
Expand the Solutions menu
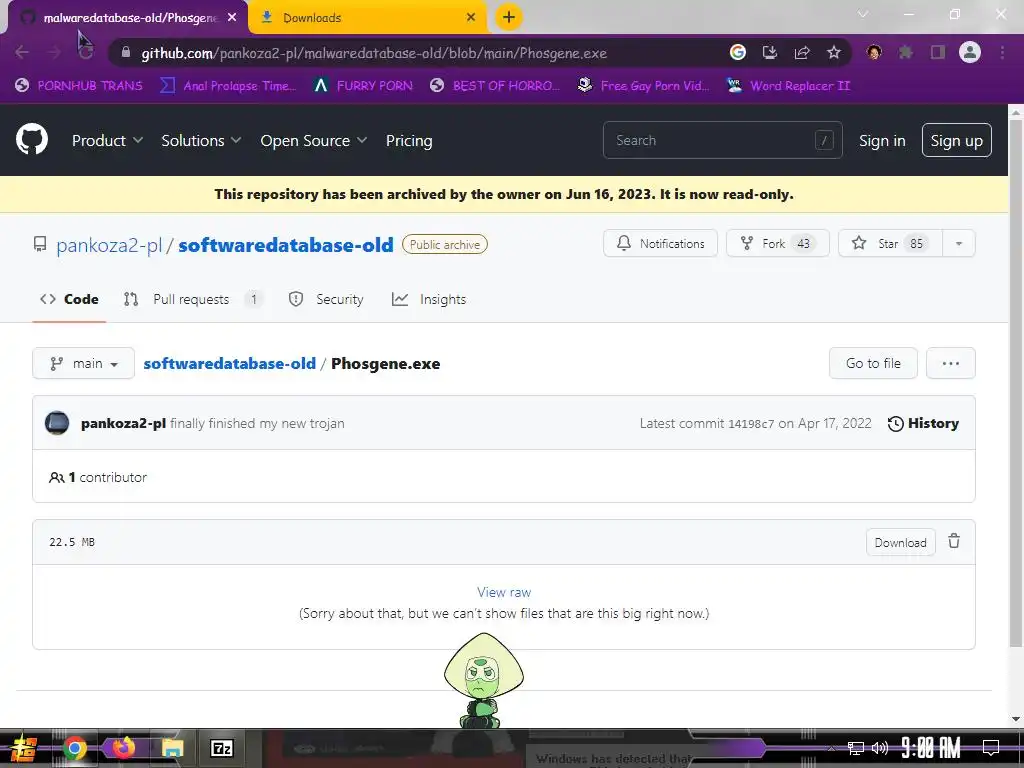point(201,140)
